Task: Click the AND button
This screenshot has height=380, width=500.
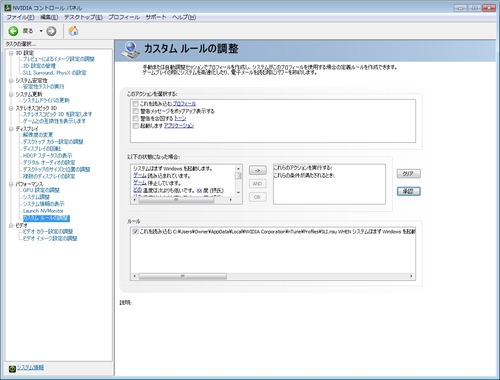Action: coord(257,184)
